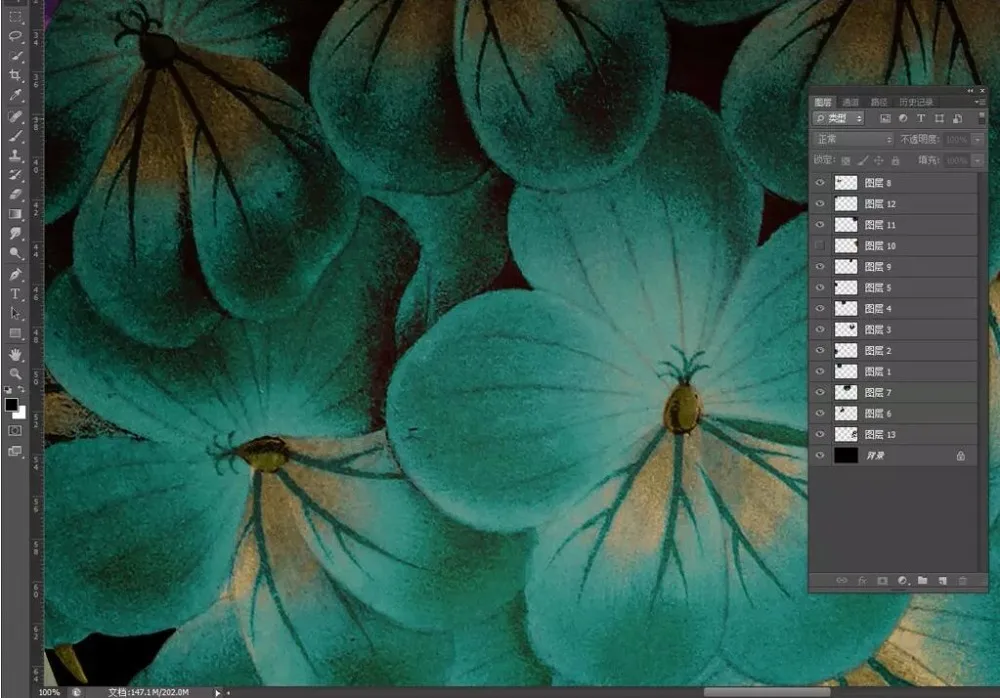
Task: Select the Clone Stamp tool
Action: [x=15, y=155]
